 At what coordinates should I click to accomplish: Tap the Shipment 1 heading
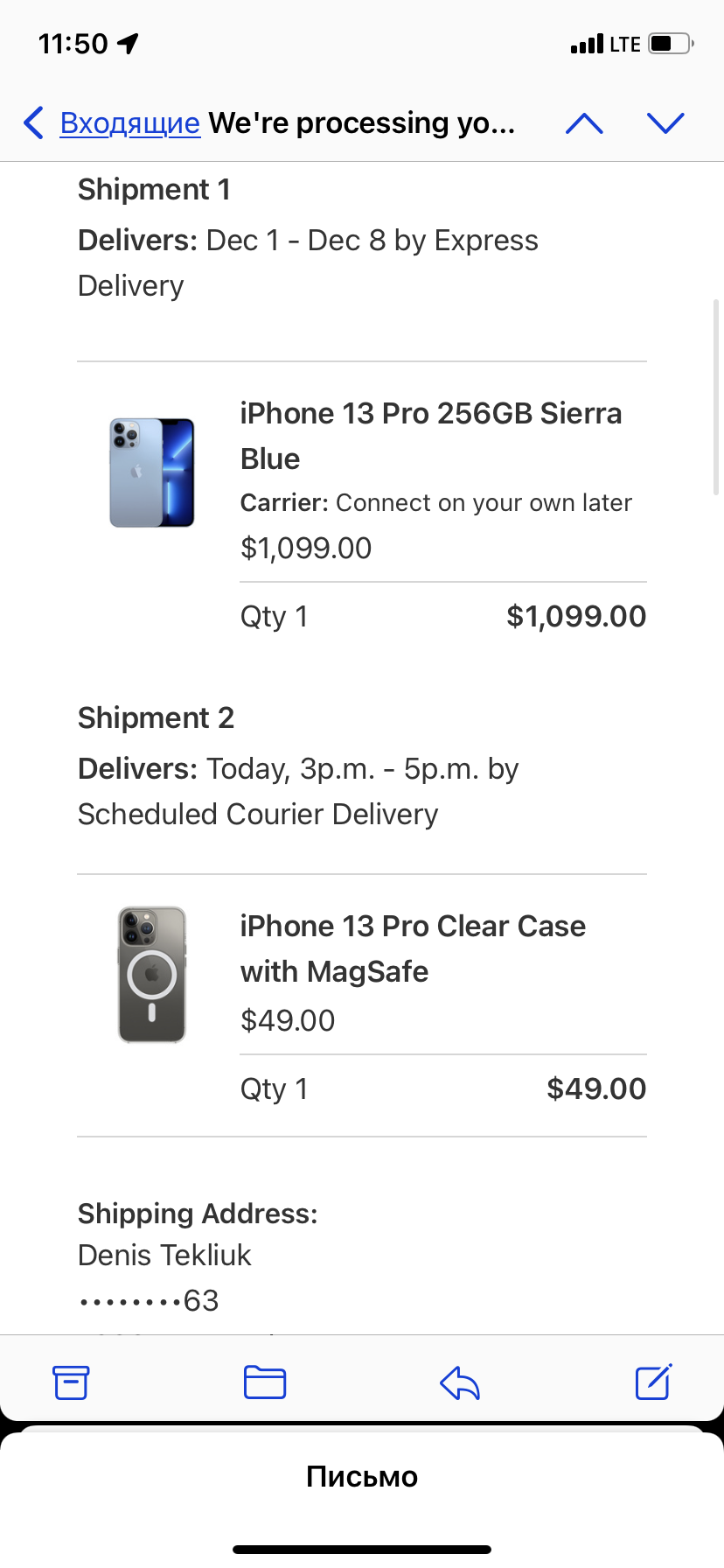(x=154, y=189)
